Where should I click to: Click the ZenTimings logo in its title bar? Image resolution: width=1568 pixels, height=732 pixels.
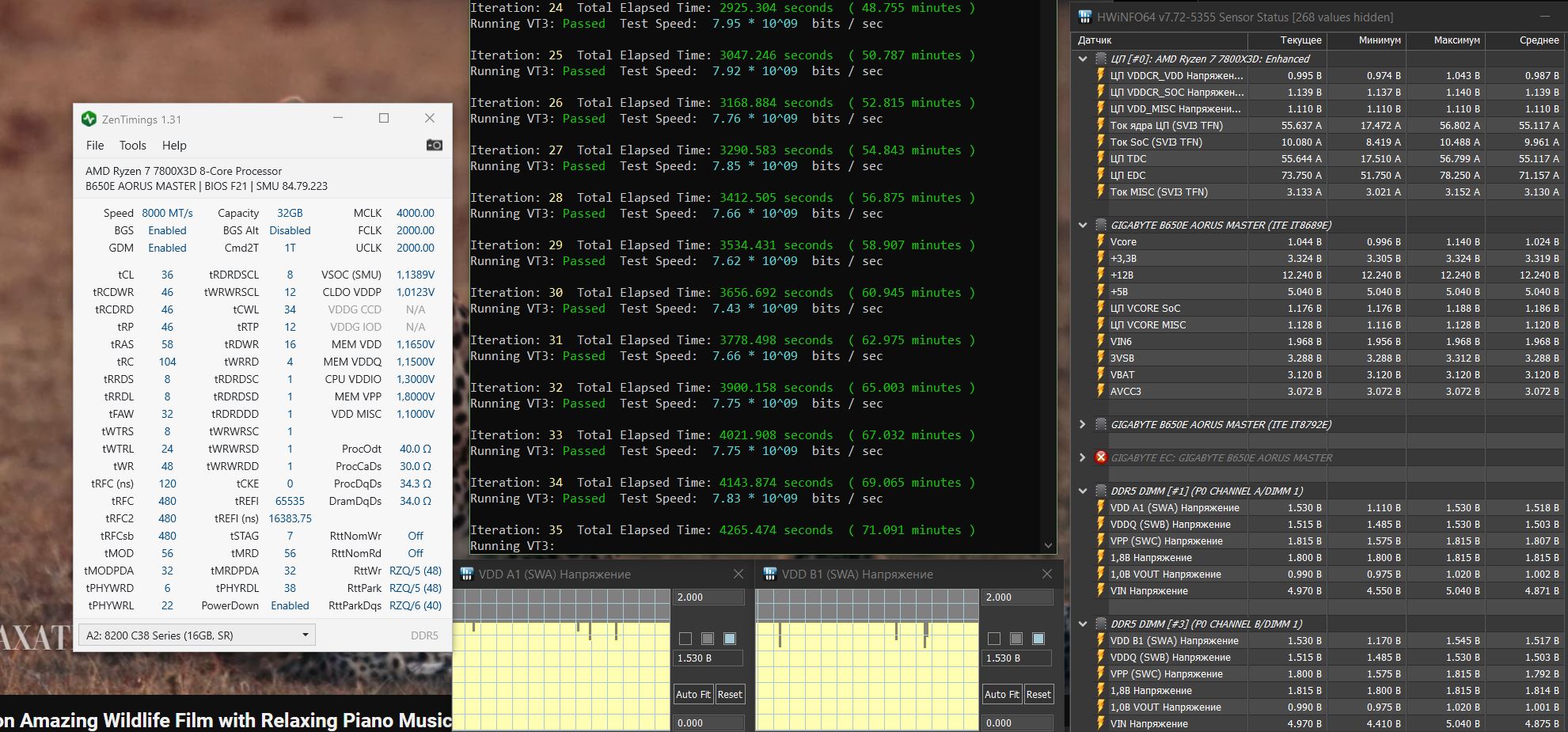89,119
